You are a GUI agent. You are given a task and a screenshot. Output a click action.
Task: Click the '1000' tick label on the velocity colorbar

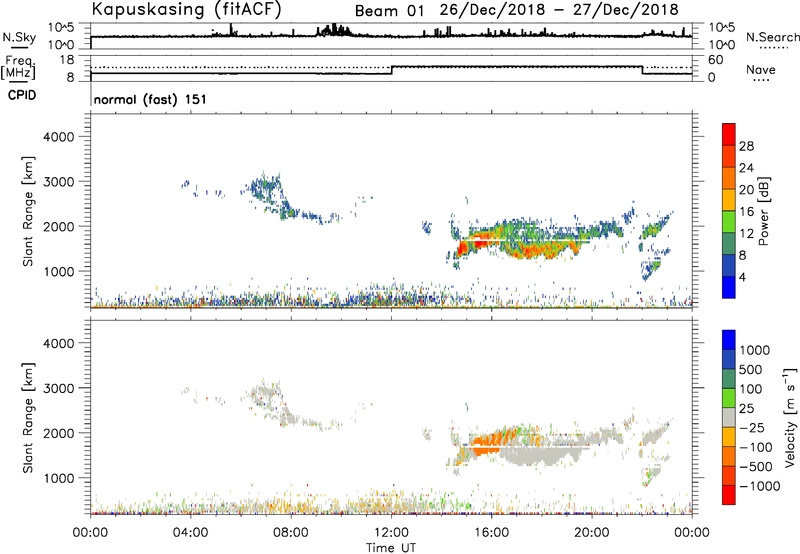(755, 350)
